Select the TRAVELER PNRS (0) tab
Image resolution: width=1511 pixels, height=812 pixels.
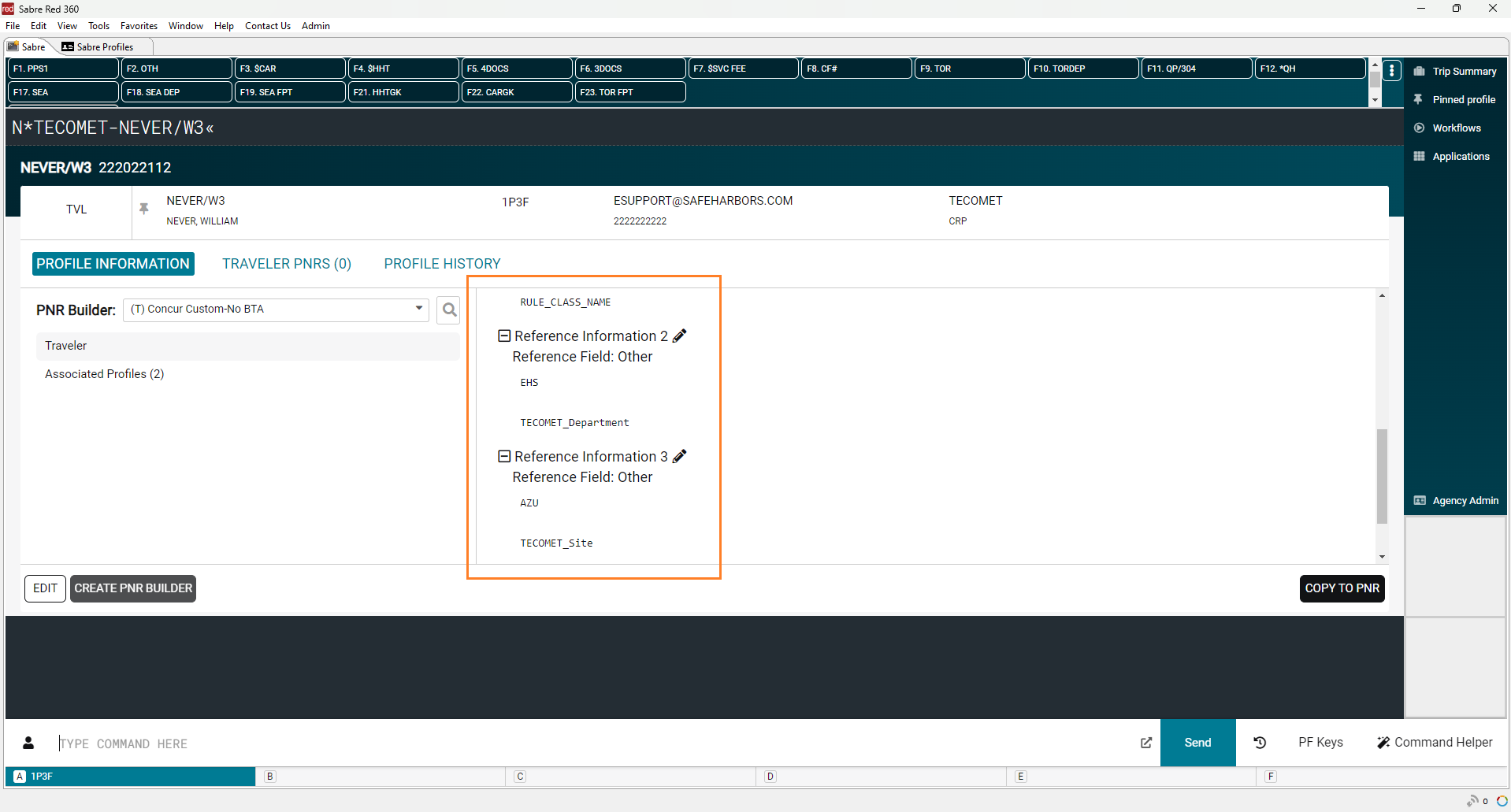tap(287, 264)
